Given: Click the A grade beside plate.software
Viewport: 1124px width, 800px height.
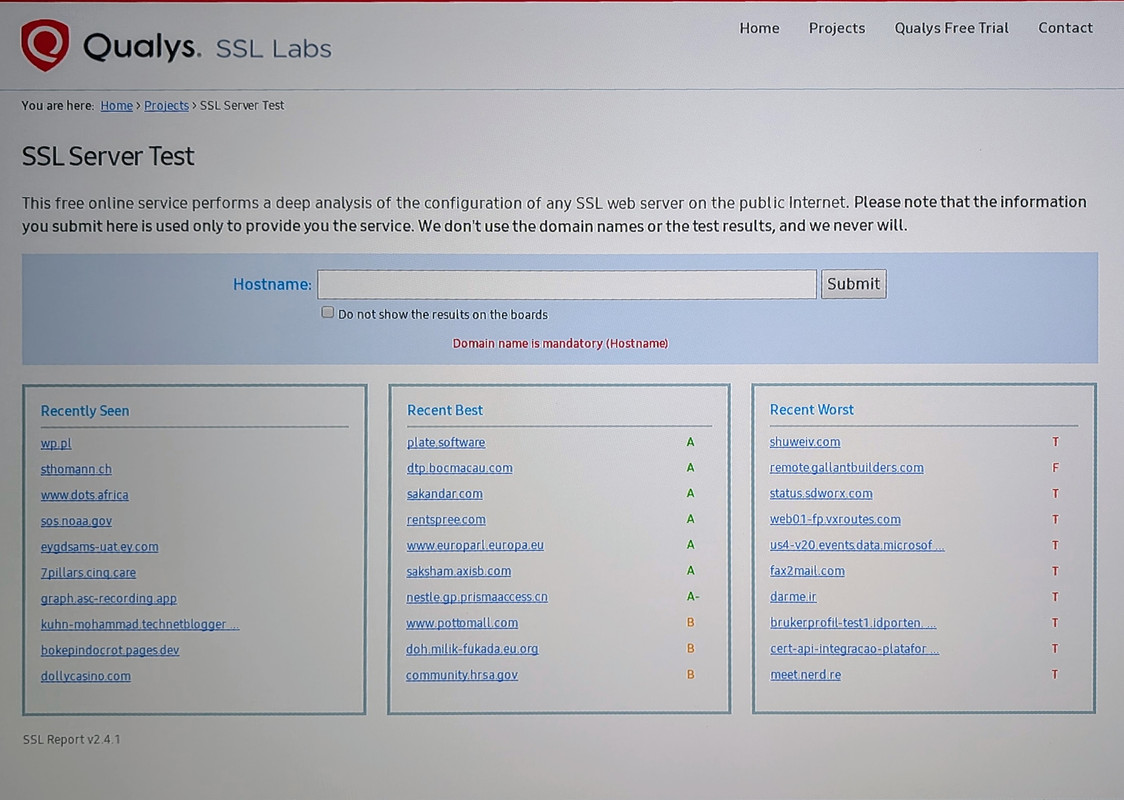Looking at the screenshot, I should [690, 442].
